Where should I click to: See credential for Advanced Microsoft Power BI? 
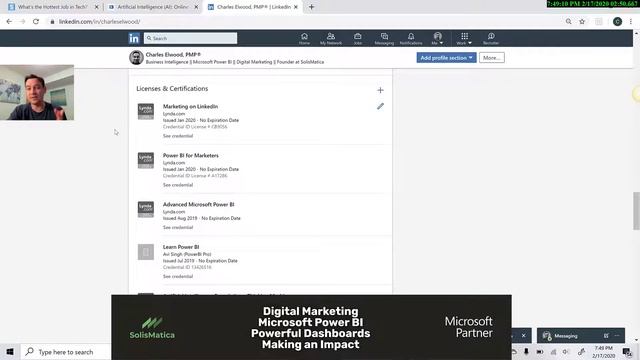pyautogui.click(x=178, y=227)
